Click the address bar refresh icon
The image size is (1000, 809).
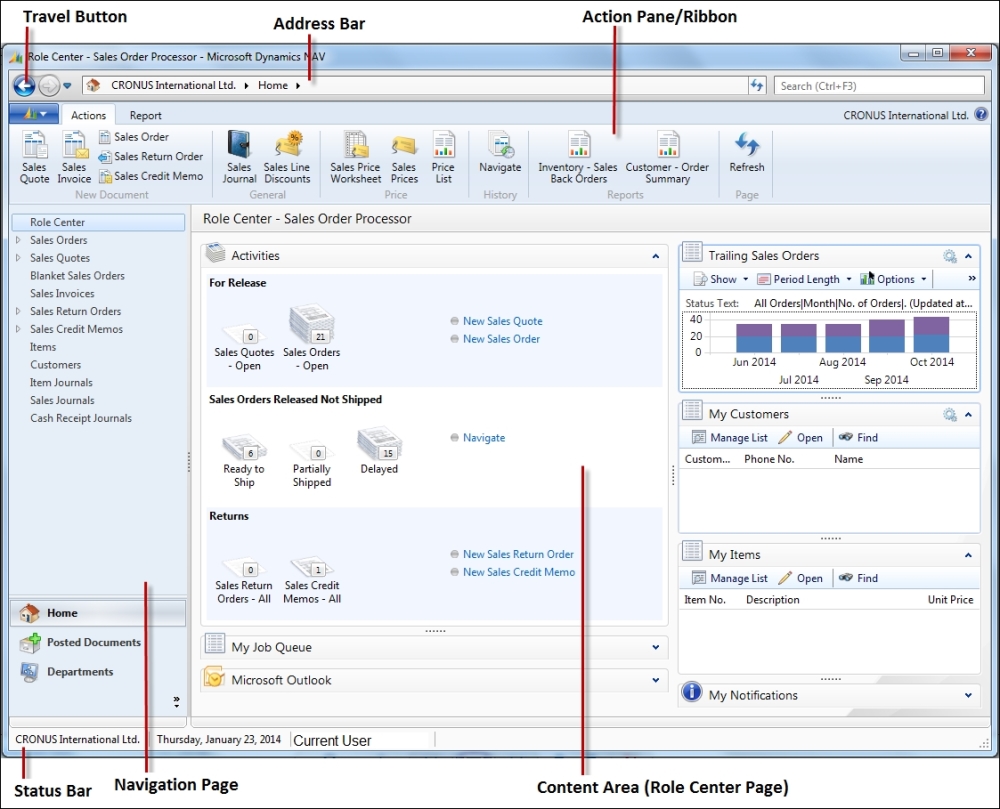(756, 85)
